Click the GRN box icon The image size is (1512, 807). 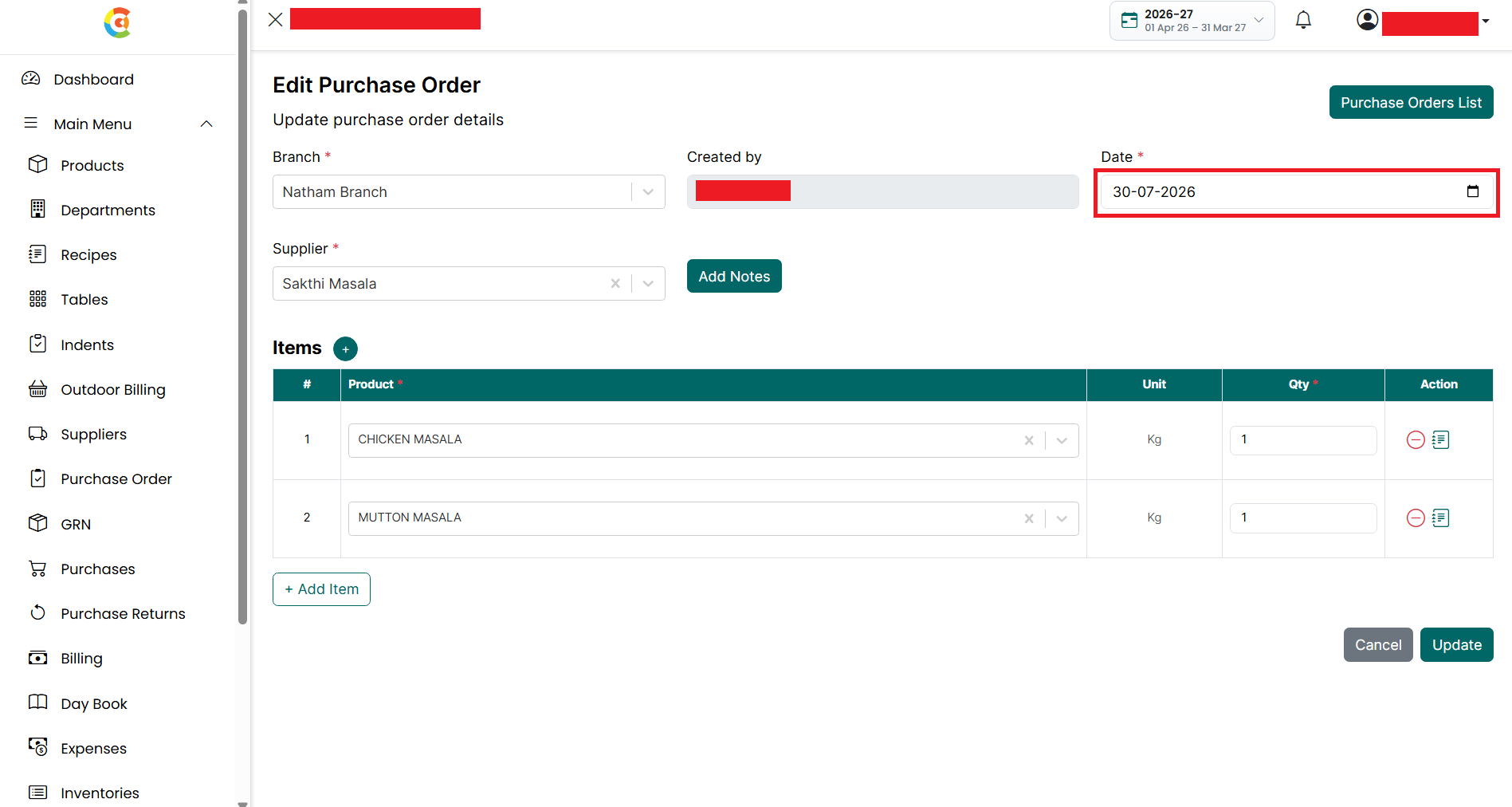[37, 523]
